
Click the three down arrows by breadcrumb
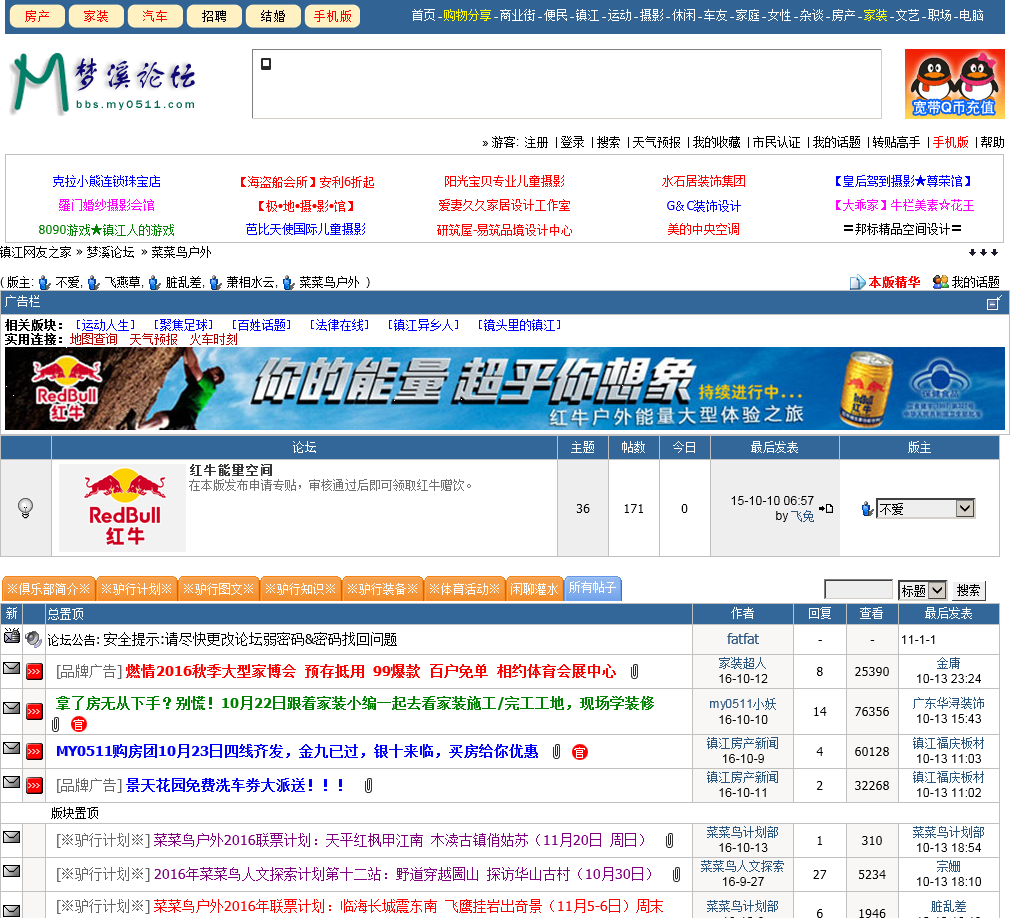(983, 253)
